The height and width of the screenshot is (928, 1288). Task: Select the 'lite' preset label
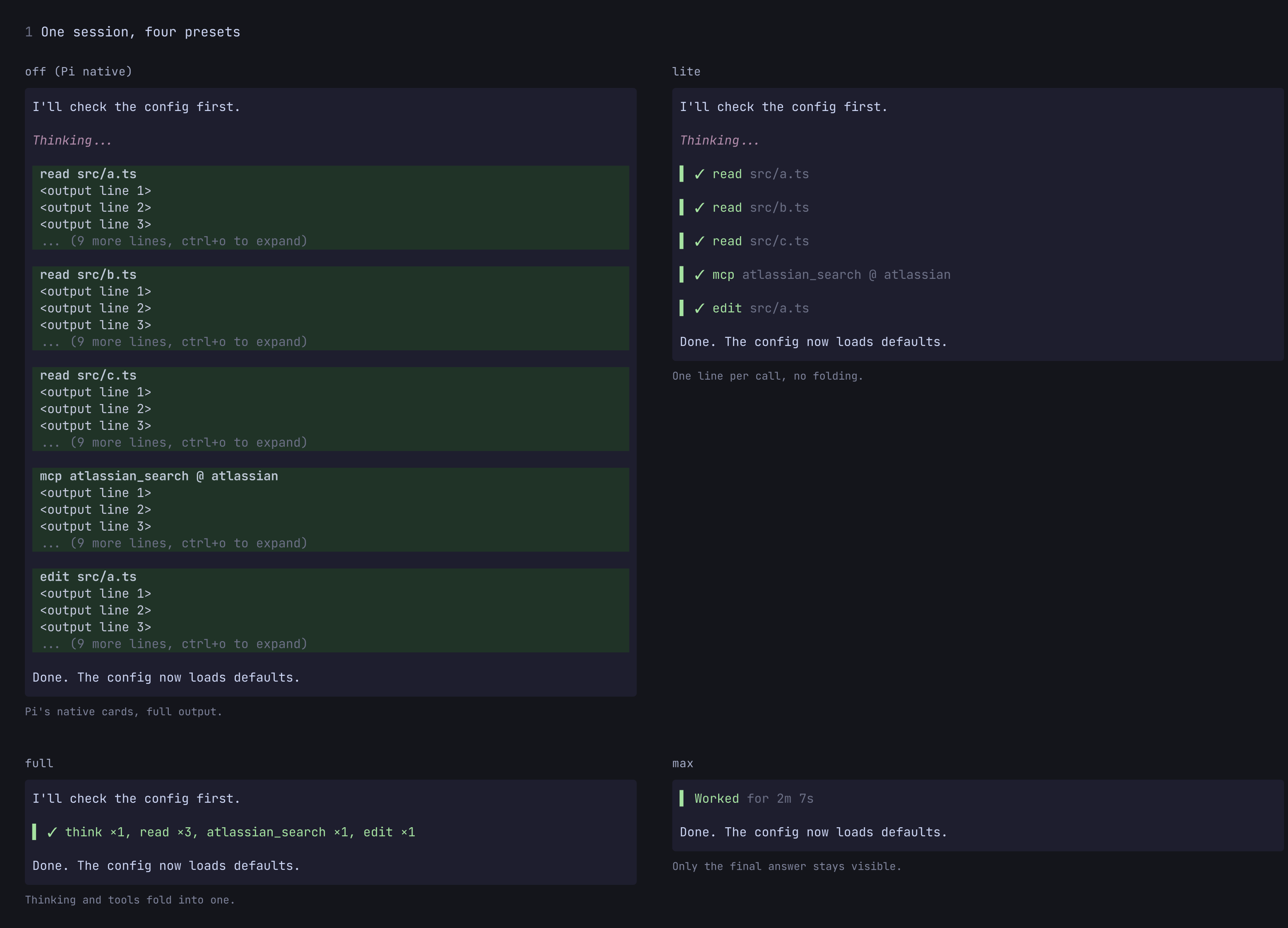pyautogui.click(x=686, y=71)
